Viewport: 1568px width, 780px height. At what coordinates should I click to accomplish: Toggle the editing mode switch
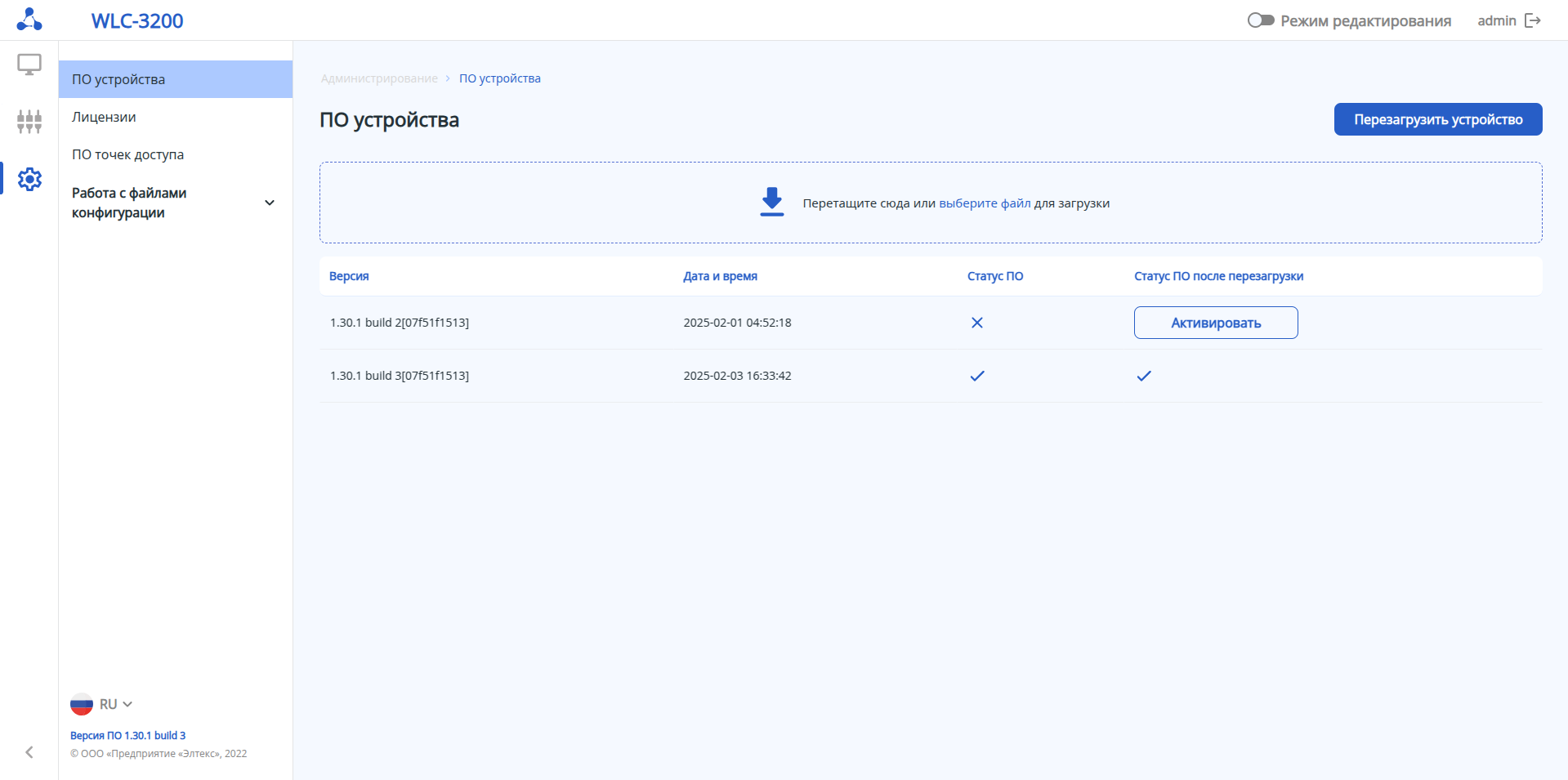tap(1260, 20)
